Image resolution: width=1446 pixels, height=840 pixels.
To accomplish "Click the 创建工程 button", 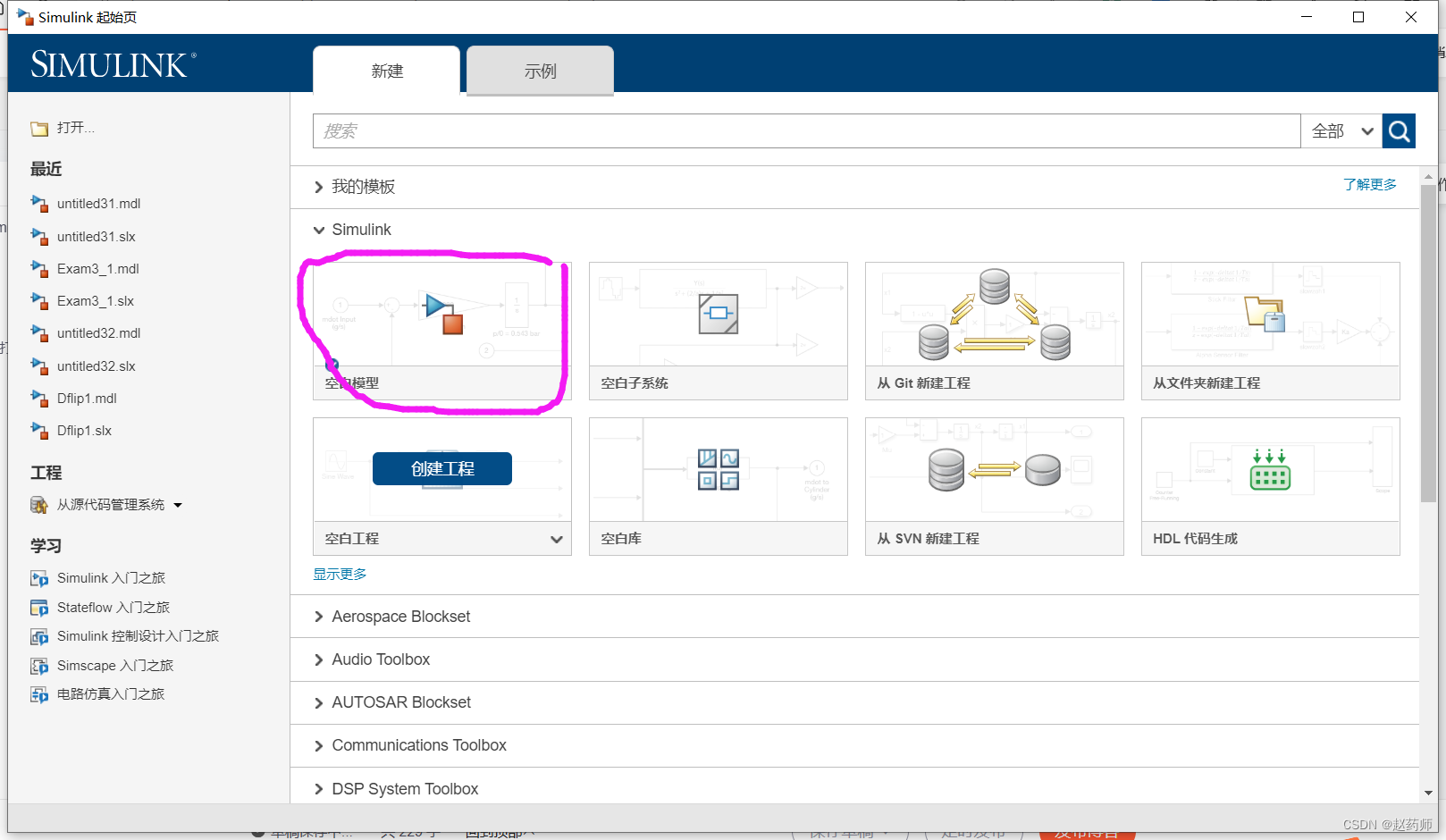I will tap(442, 468).
